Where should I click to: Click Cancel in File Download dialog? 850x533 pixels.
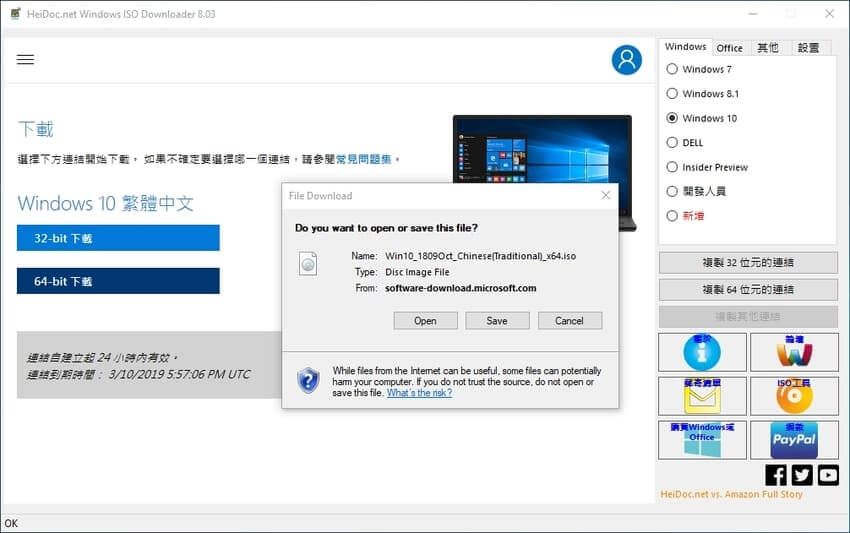tap(570, 320)
